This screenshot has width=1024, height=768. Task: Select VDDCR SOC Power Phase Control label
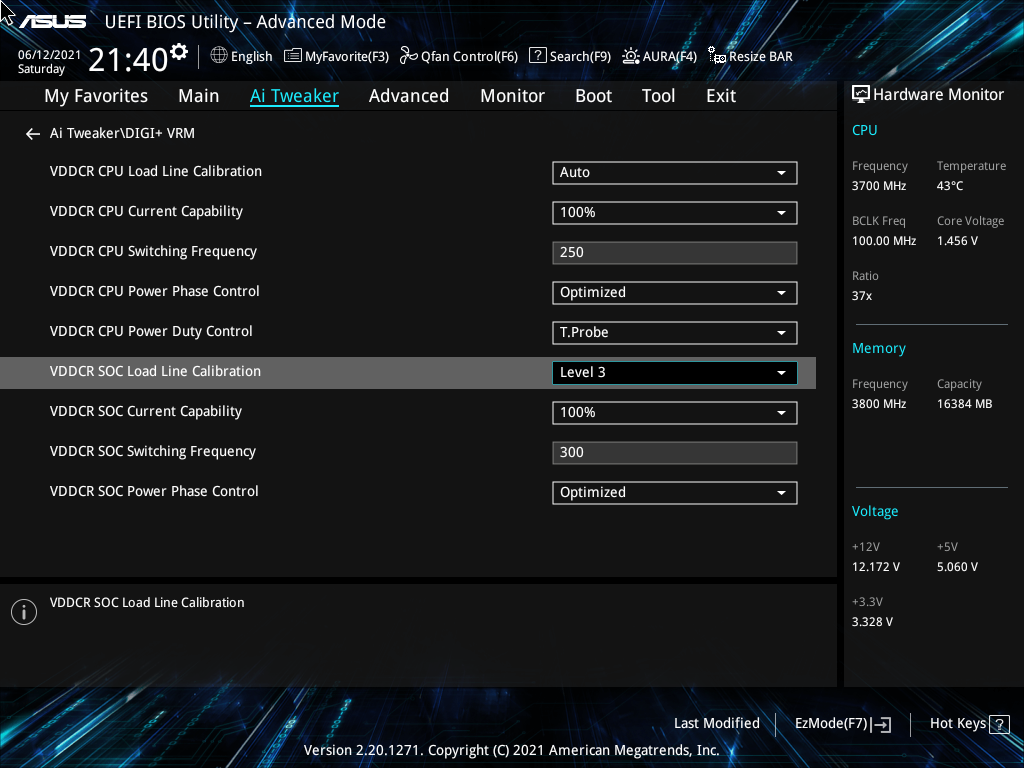click(x=154, y=491)
